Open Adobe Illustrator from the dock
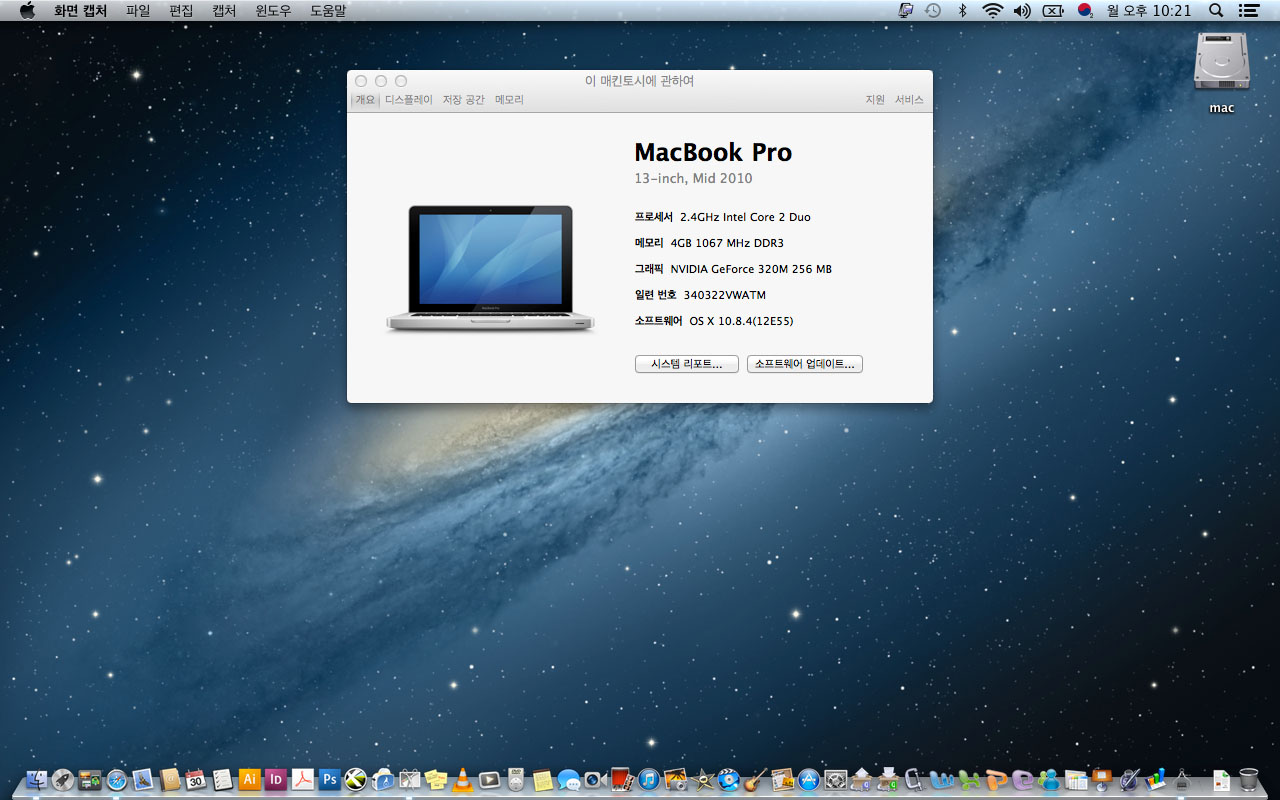Image resolution: width=1280 pixels, height=800 pixels. coord(250,779)
